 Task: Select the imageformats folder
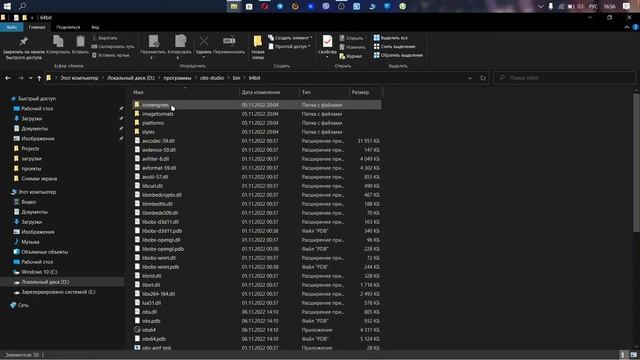point(158,114)
